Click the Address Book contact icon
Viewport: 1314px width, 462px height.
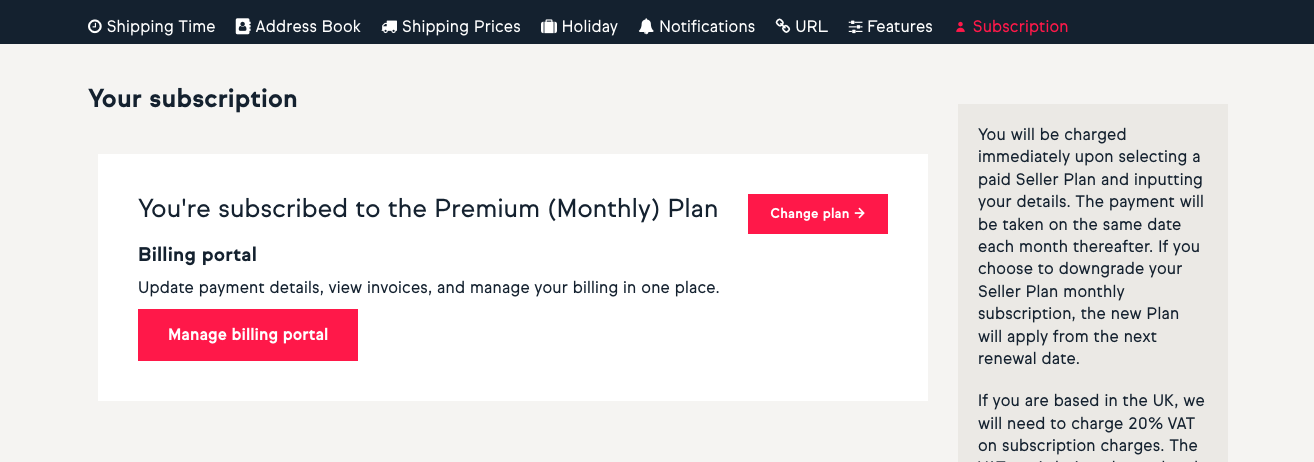pos(243,27)
